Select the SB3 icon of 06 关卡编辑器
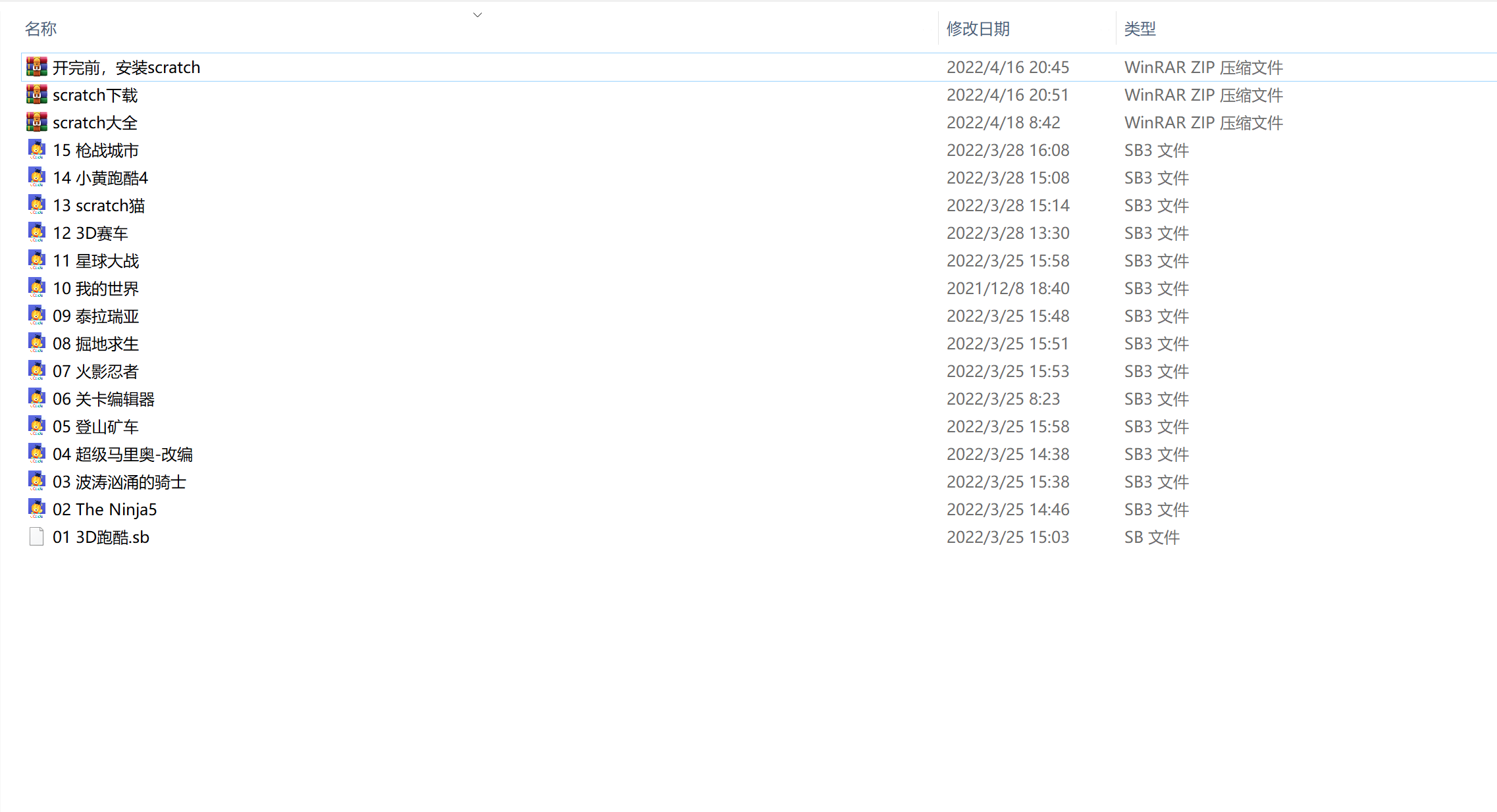 pos(37,399)
